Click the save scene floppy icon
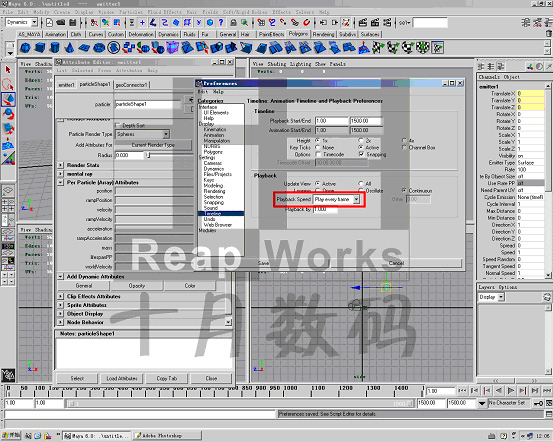 (73, 23)
